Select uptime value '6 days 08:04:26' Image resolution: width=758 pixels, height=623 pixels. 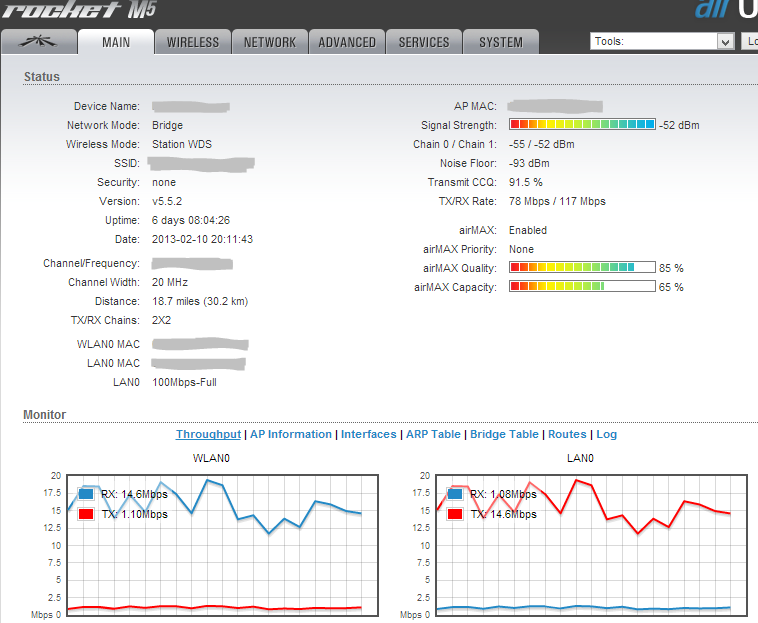coord(191,220)
